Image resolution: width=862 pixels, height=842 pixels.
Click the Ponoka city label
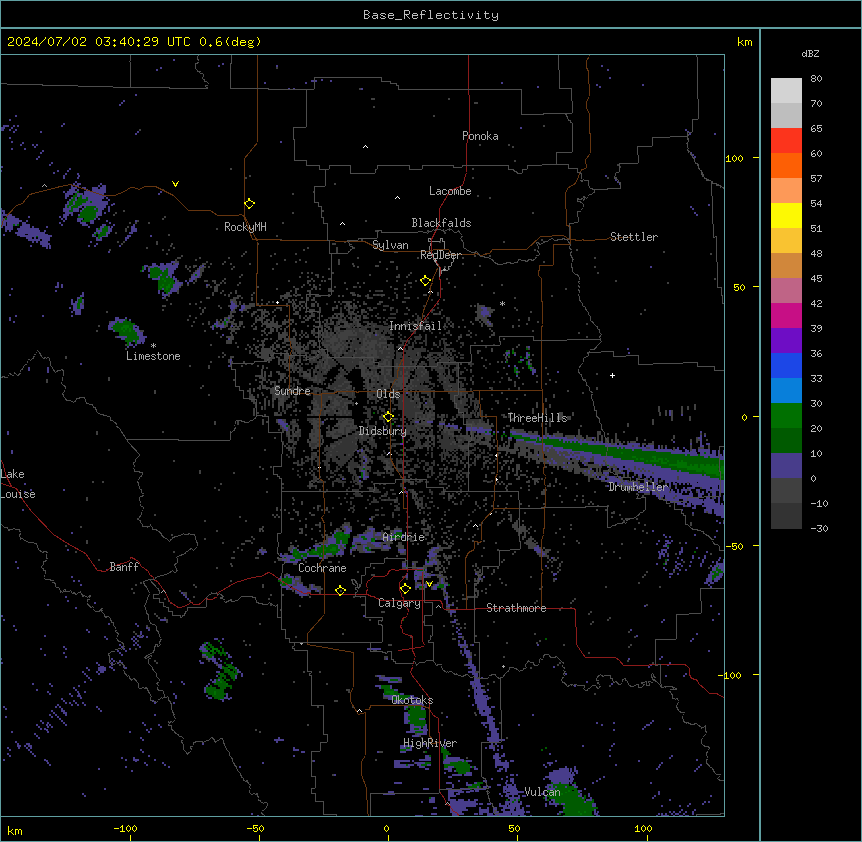click(x=480, y=136)
